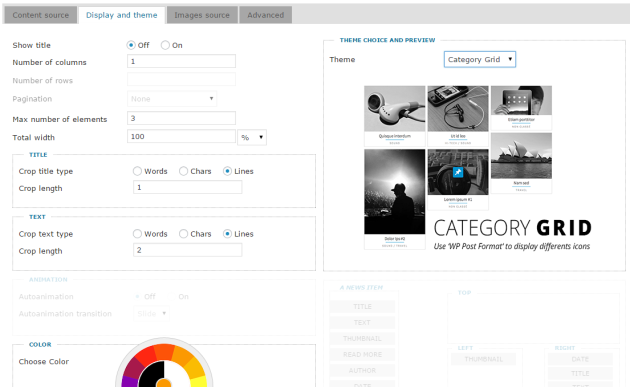Click the tablet preview thumbnail
630x387 pixels.
tap(521, 100)
